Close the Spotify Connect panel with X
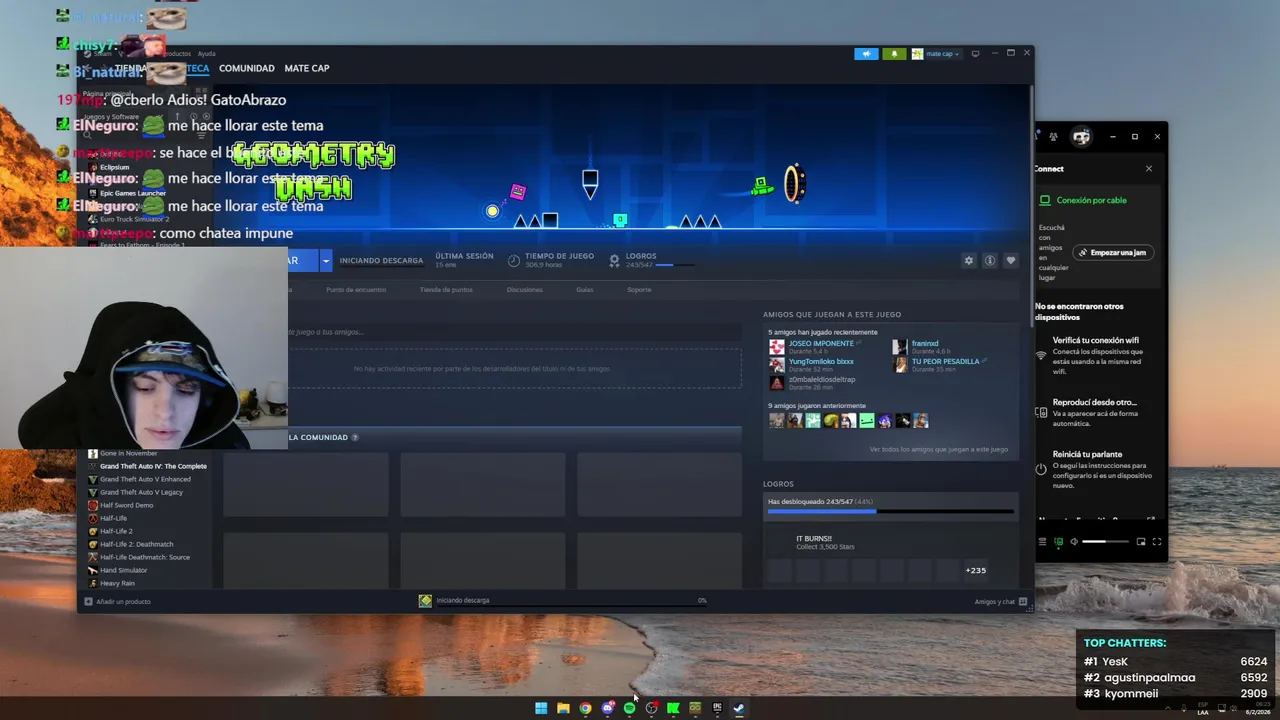The height and width of the screenshot is (720, 1280). click(1148, 168)
